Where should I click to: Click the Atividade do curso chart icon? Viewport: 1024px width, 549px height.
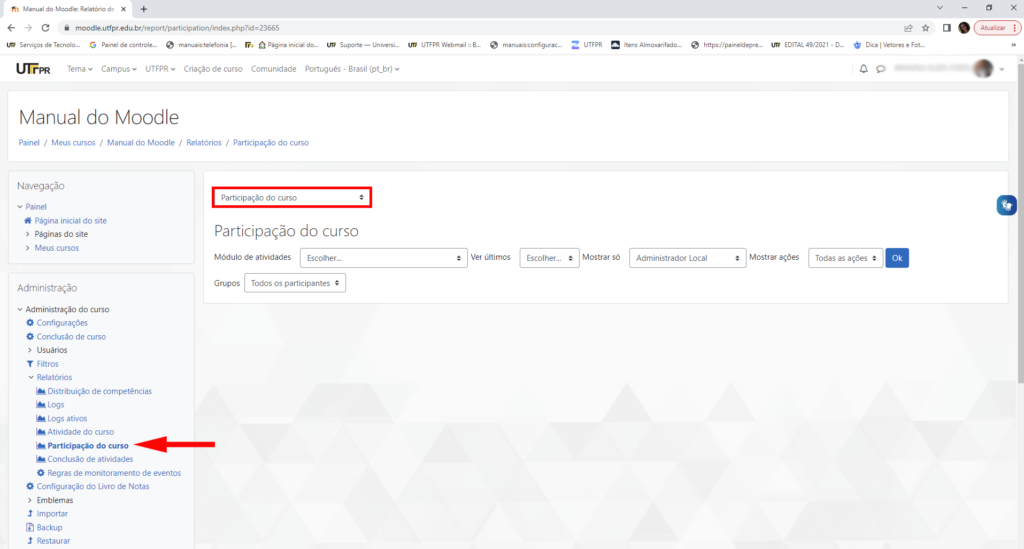(x=40, y=431)
